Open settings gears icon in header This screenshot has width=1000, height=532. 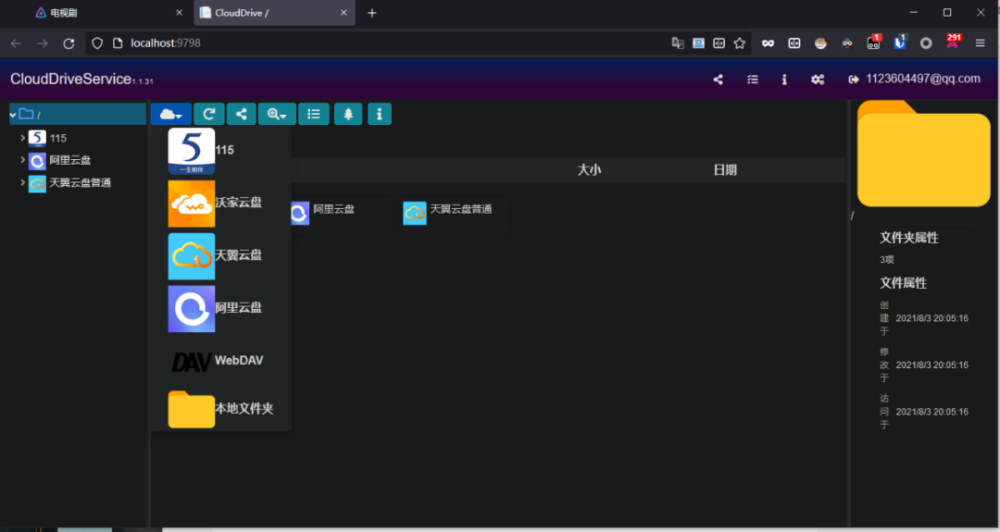point(817,79)
